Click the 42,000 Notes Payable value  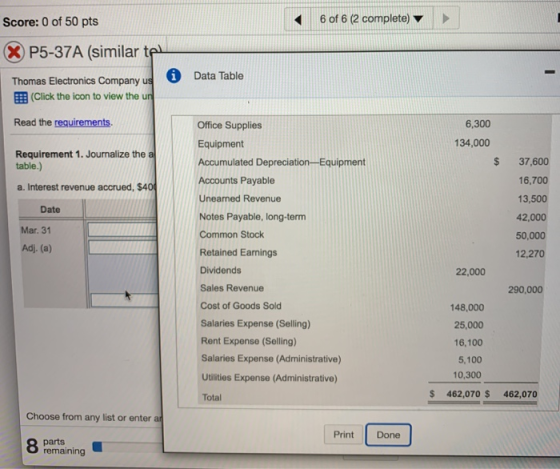tap(531, 217)
